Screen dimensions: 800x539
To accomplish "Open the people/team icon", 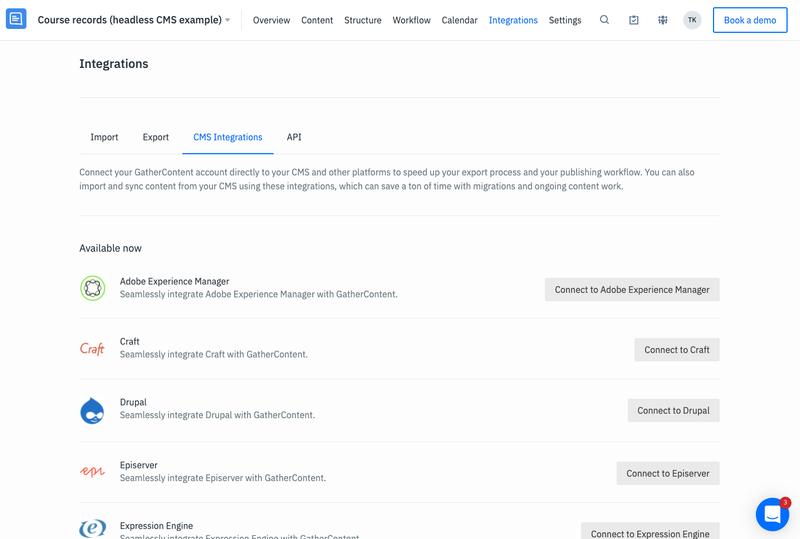I will click(x=663, y=20).
